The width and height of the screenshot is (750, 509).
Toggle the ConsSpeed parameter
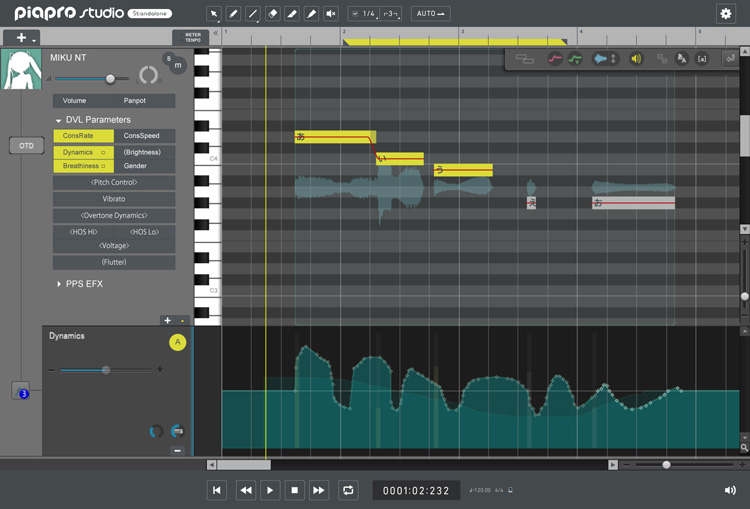(145, 136)
